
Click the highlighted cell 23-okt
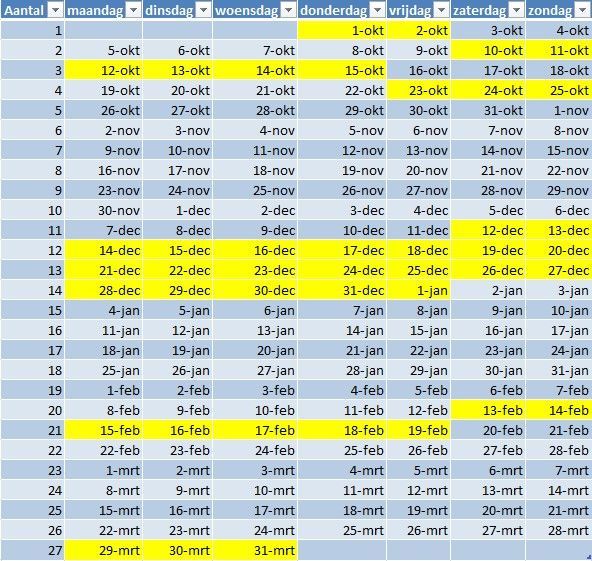(419, 90)
